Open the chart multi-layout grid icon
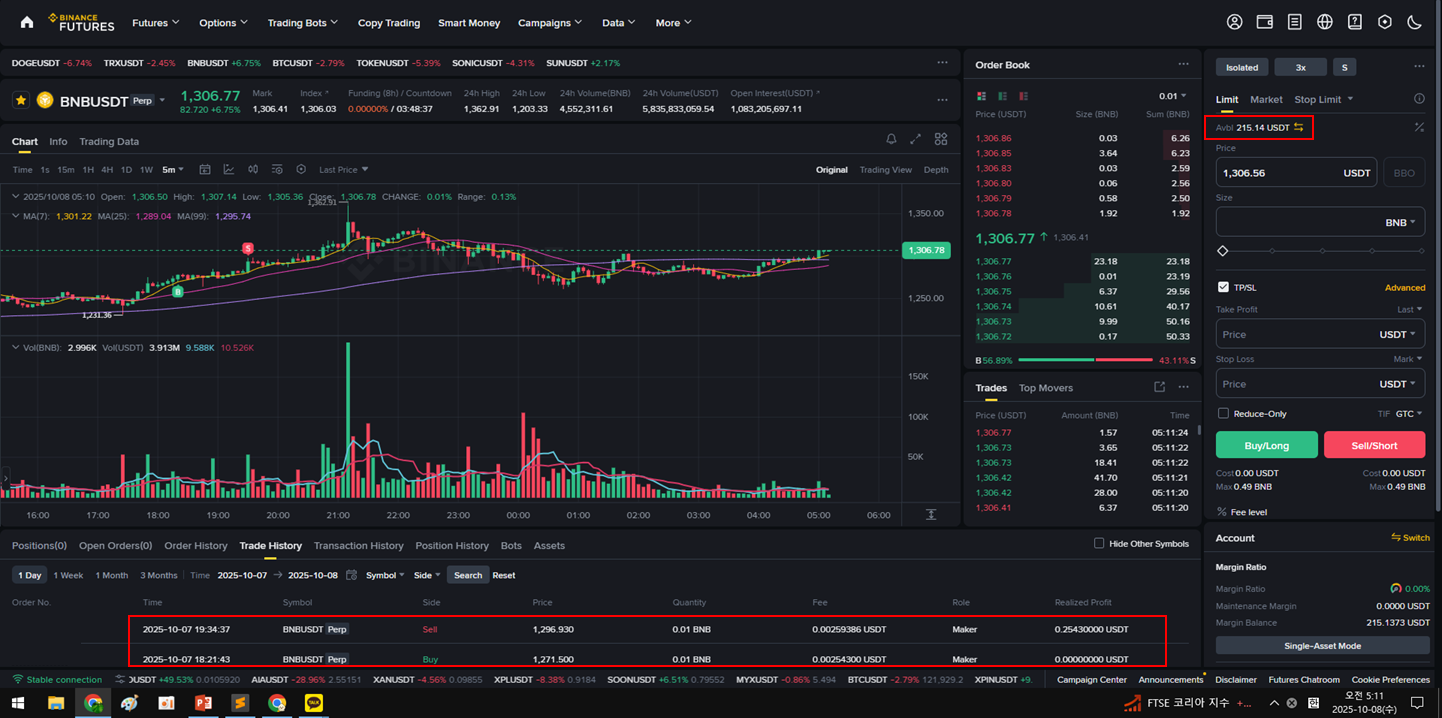This screenshot has height=718, width=1442. click(x=941, y=139)
